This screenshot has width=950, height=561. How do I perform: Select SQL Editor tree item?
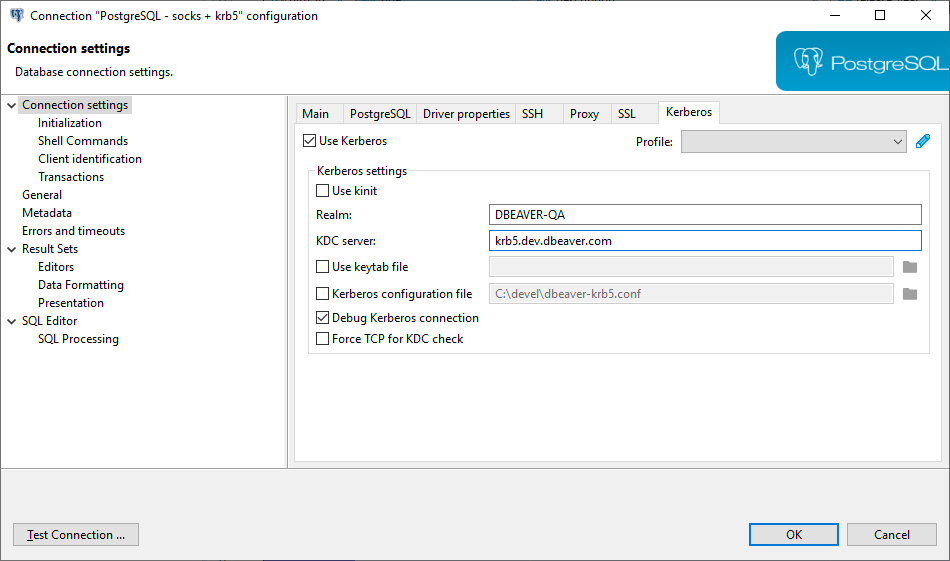click(x=50, y=321)
